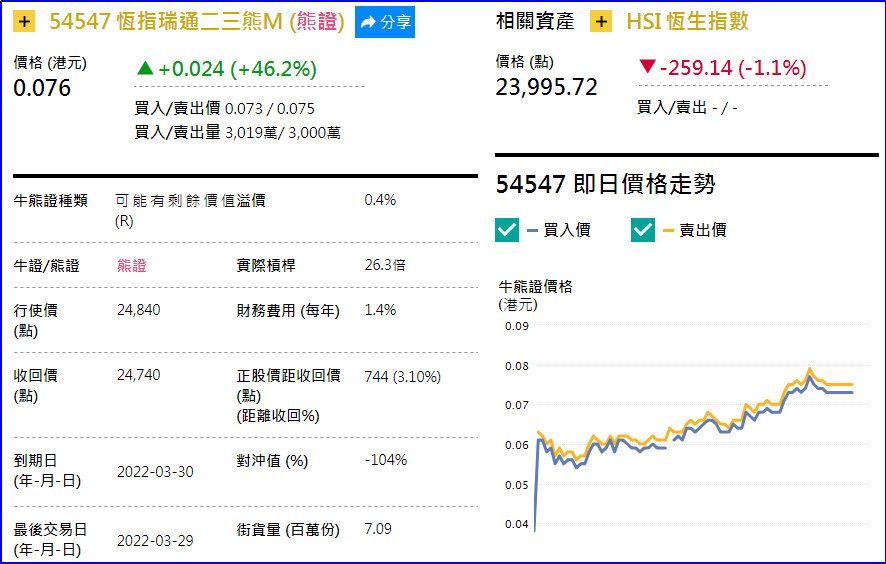This screenshot has width=886, height=564.
Task: Click the 對沖值 (%) label
Action: (272, 462)
